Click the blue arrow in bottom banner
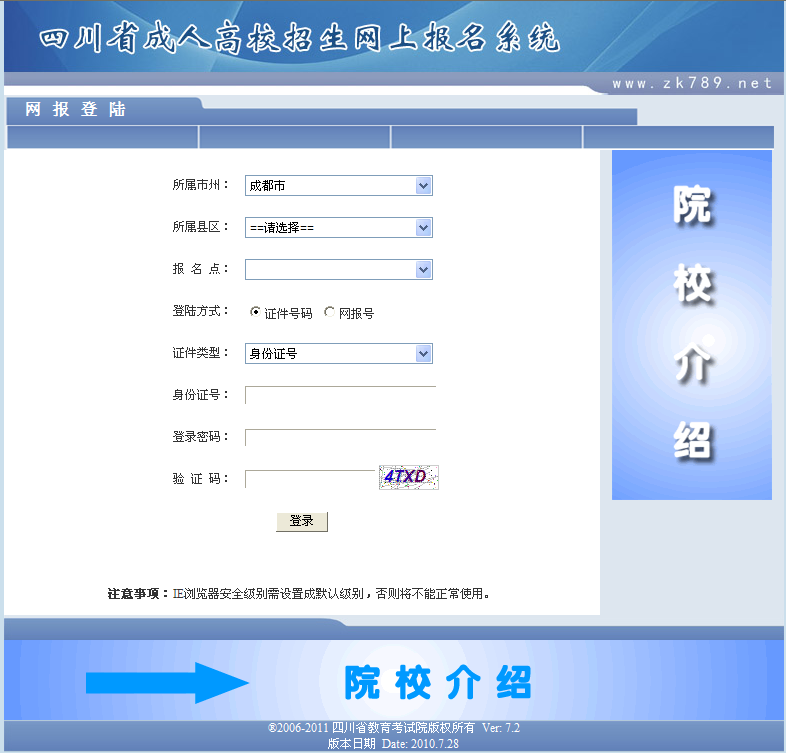 click(x=166, y=683)
